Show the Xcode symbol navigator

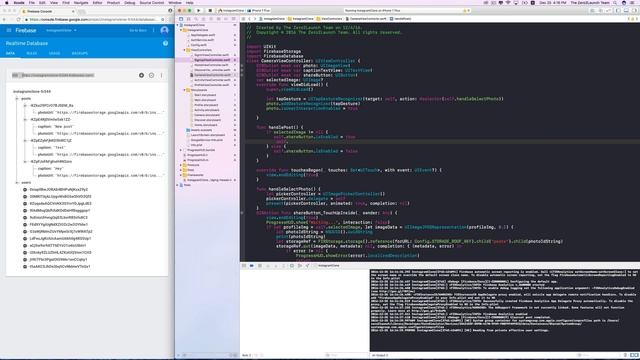point(188,19)
